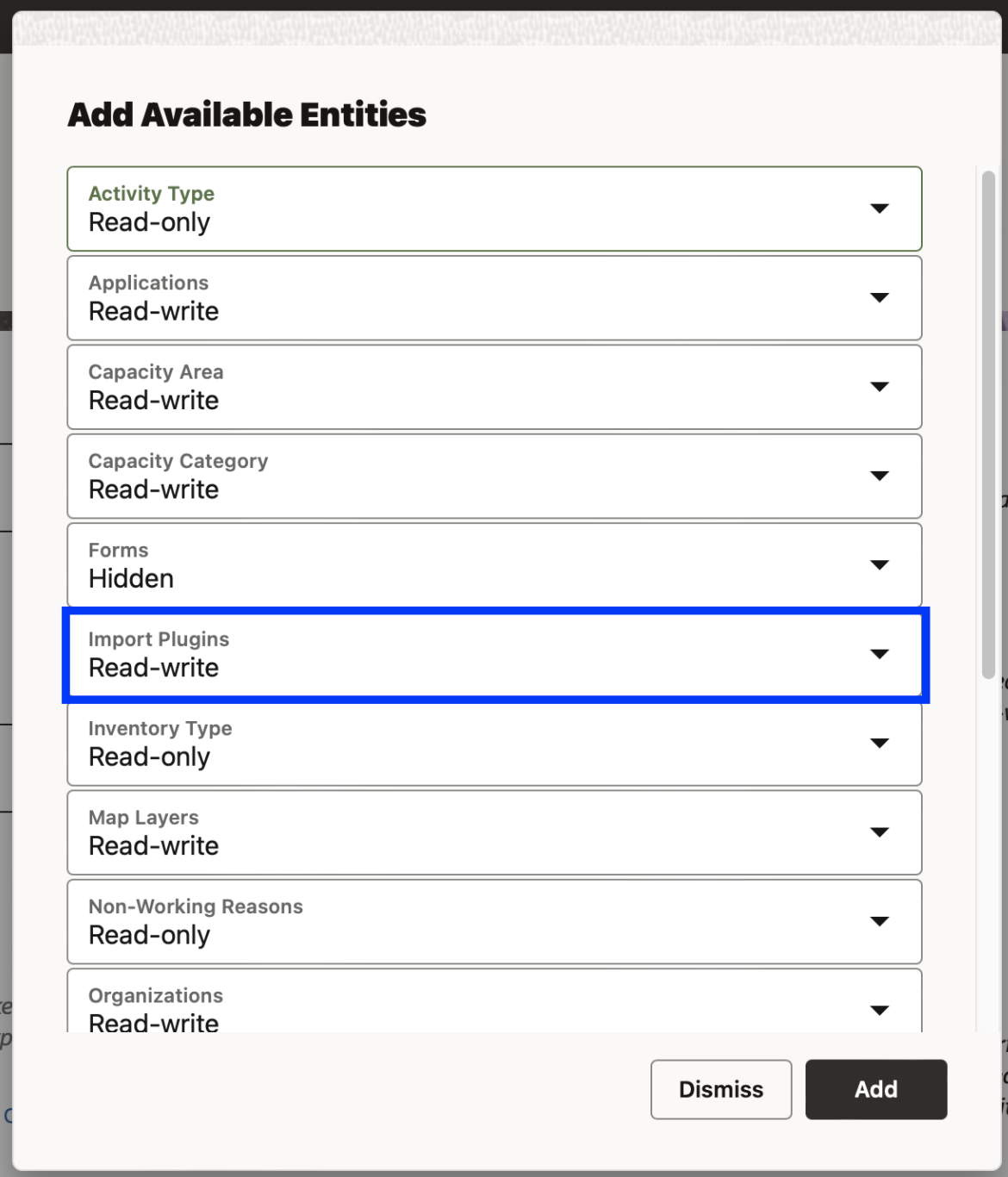The height and width of the screenshot is (1177, 1008).
Task: Click the Capacity Area dropdown arrow
Action: point(879,387)
